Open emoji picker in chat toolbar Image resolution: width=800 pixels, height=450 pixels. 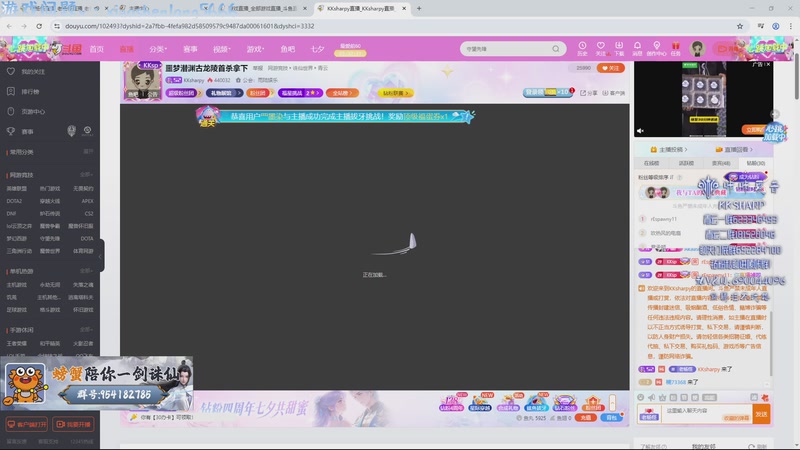(x=641, y=397)
